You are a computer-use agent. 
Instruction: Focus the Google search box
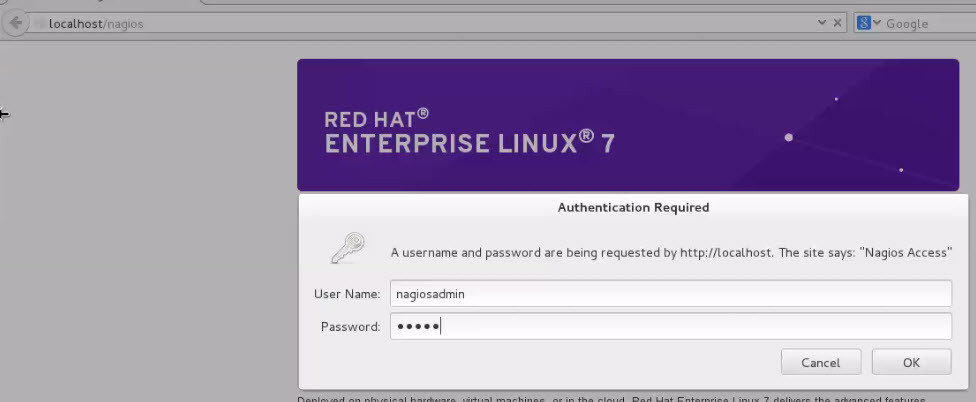click(x=931, y=24)
